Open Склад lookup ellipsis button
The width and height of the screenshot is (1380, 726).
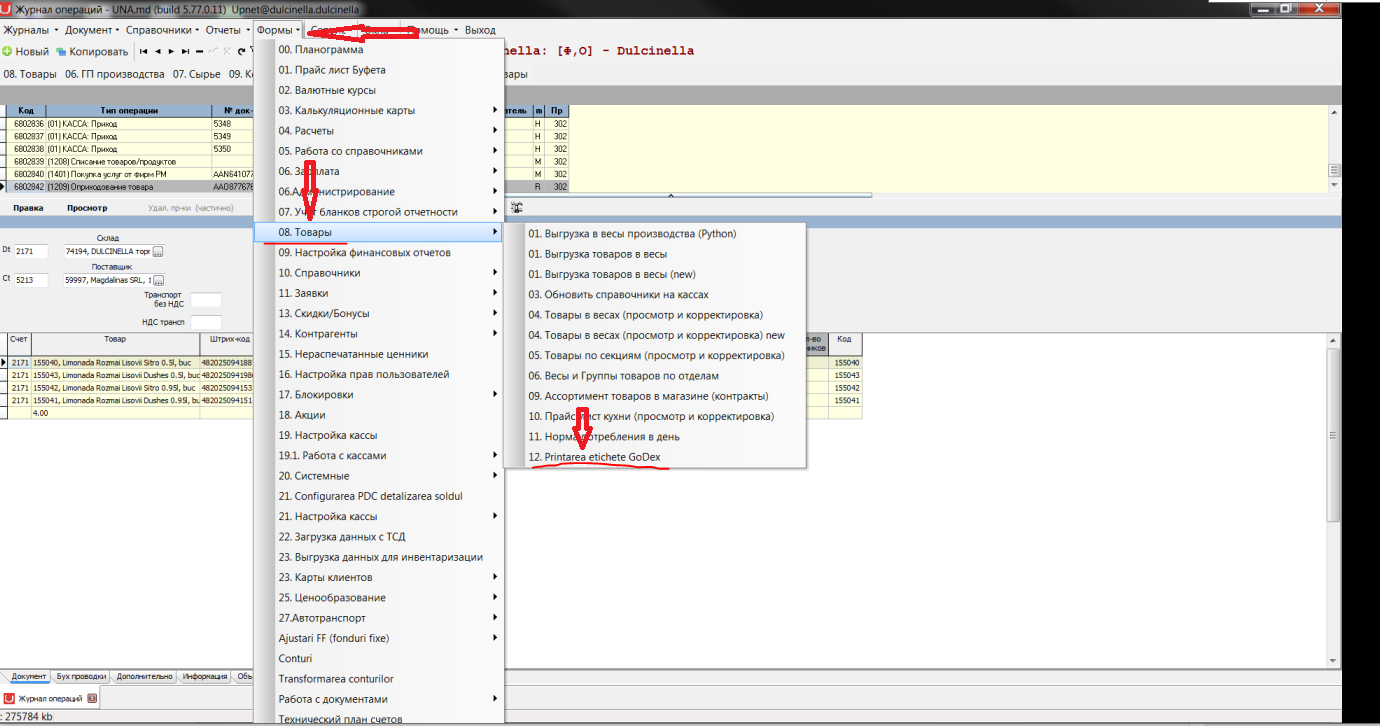(x=158, y=251)
